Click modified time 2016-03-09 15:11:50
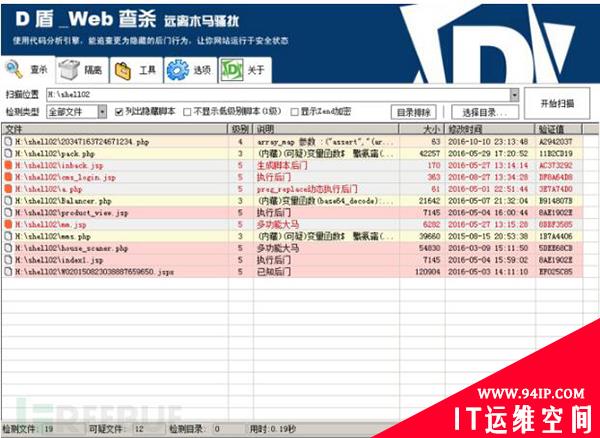600x438 pixels. [488, 248]
